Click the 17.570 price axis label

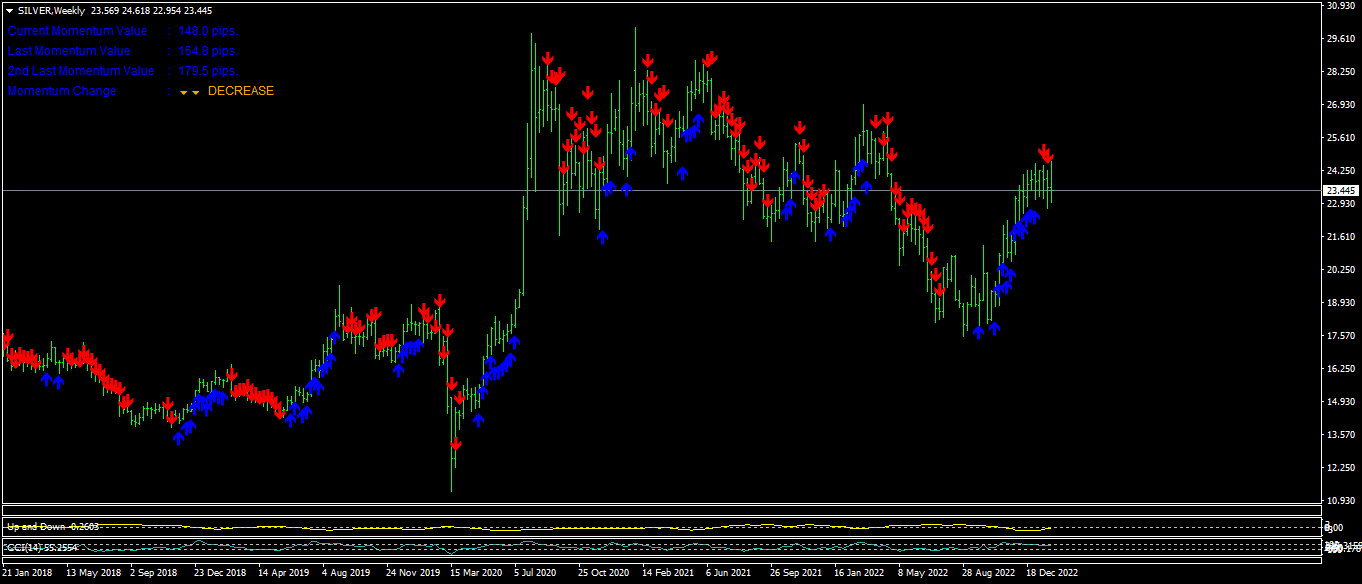1340,336
